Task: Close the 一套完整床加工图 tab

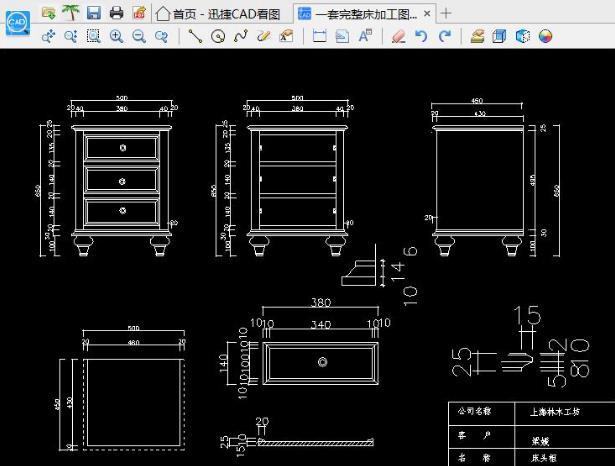Action: [427, 14]
